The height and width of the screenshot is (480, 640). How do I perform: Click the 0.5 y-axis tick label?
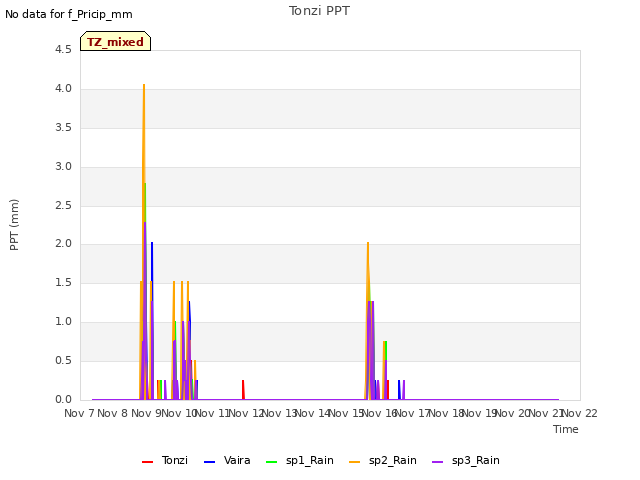(63, 360)
